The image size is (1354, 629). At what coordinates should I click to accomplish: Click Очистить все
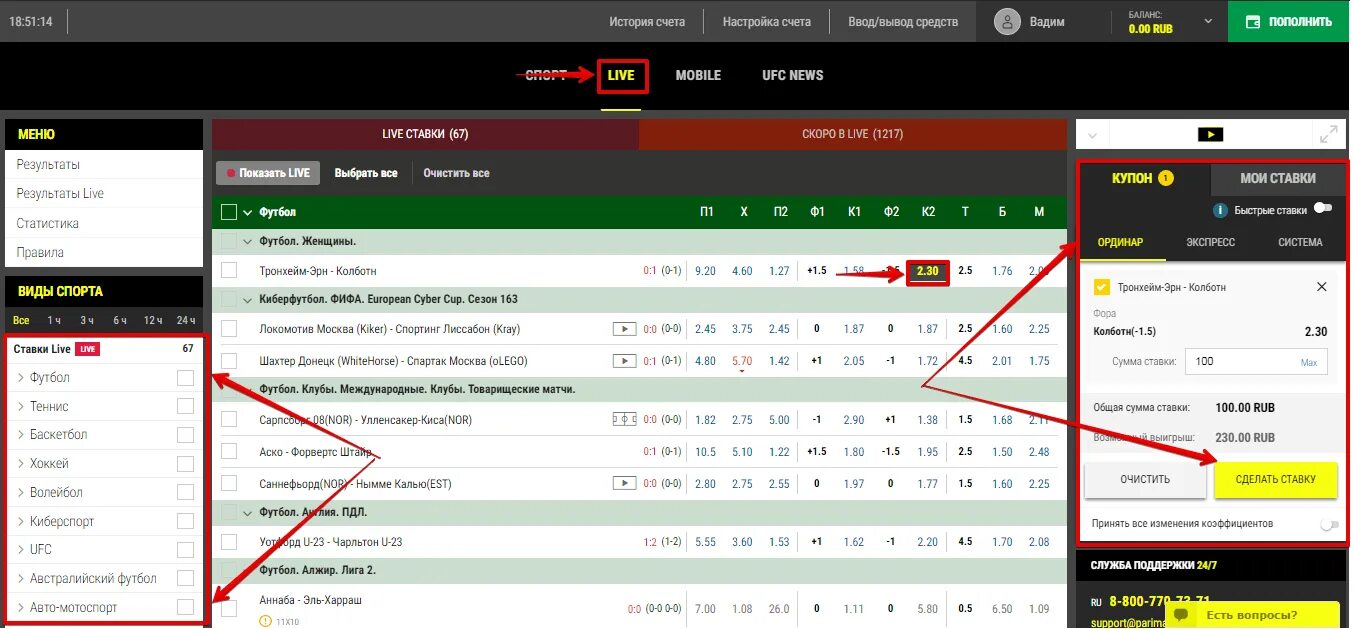click(456, 173)
